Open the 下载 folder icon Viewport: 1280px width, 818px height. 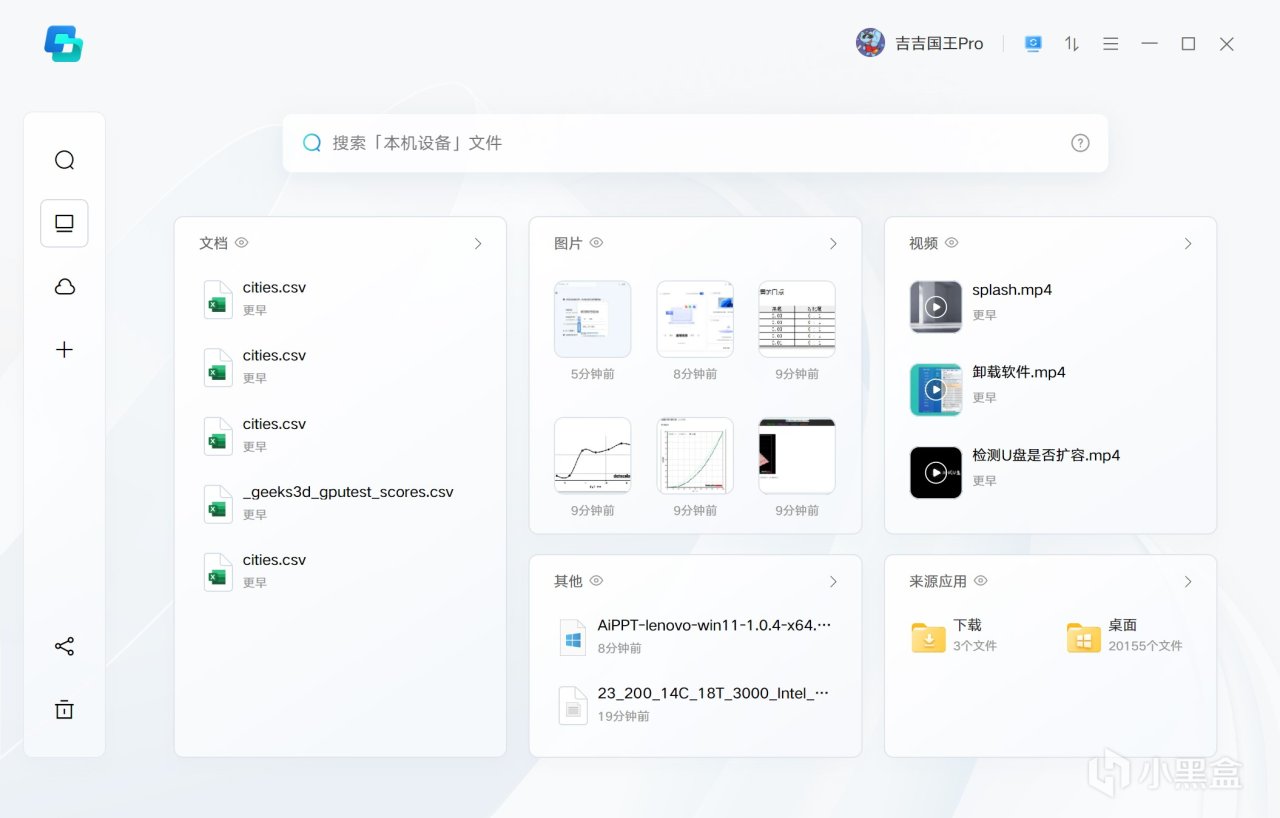[x=929, y=637]
